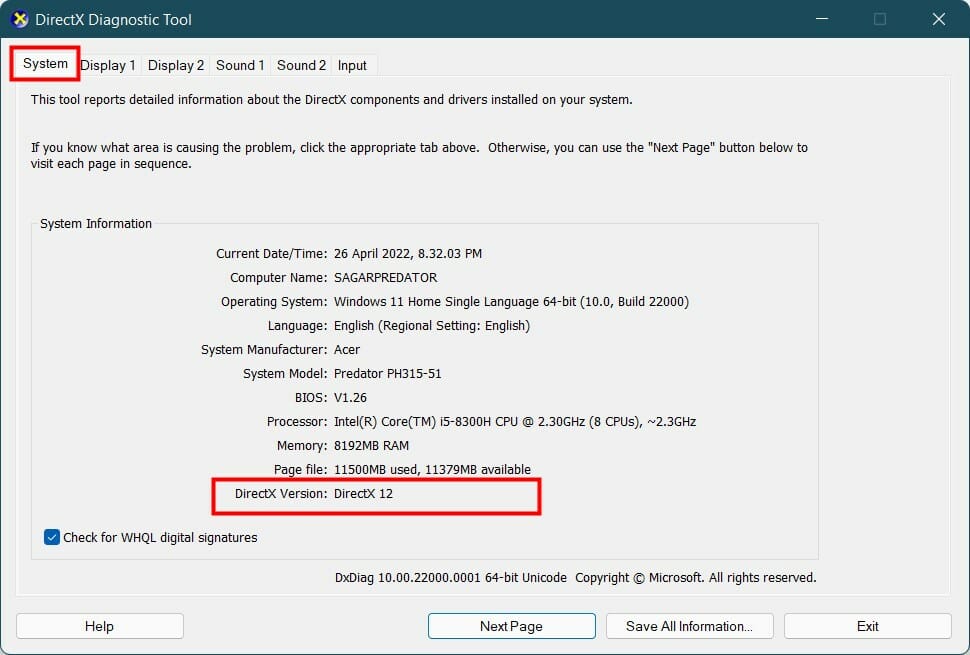Open the Display 2 tab
This screenshot has height=655, width=970.
[x=176, y=65]
